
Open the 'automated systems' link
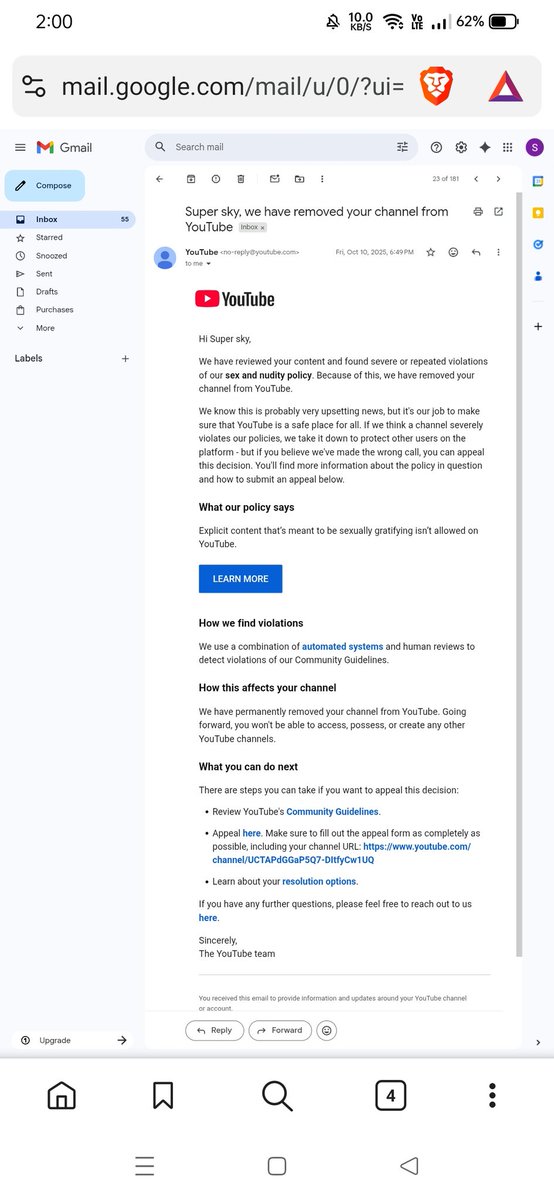pyautogui.click(x=342, y=647)
